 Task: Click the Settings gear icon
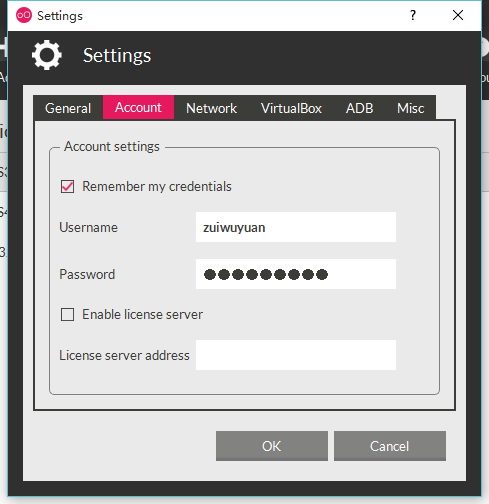(x=47, y=55)
